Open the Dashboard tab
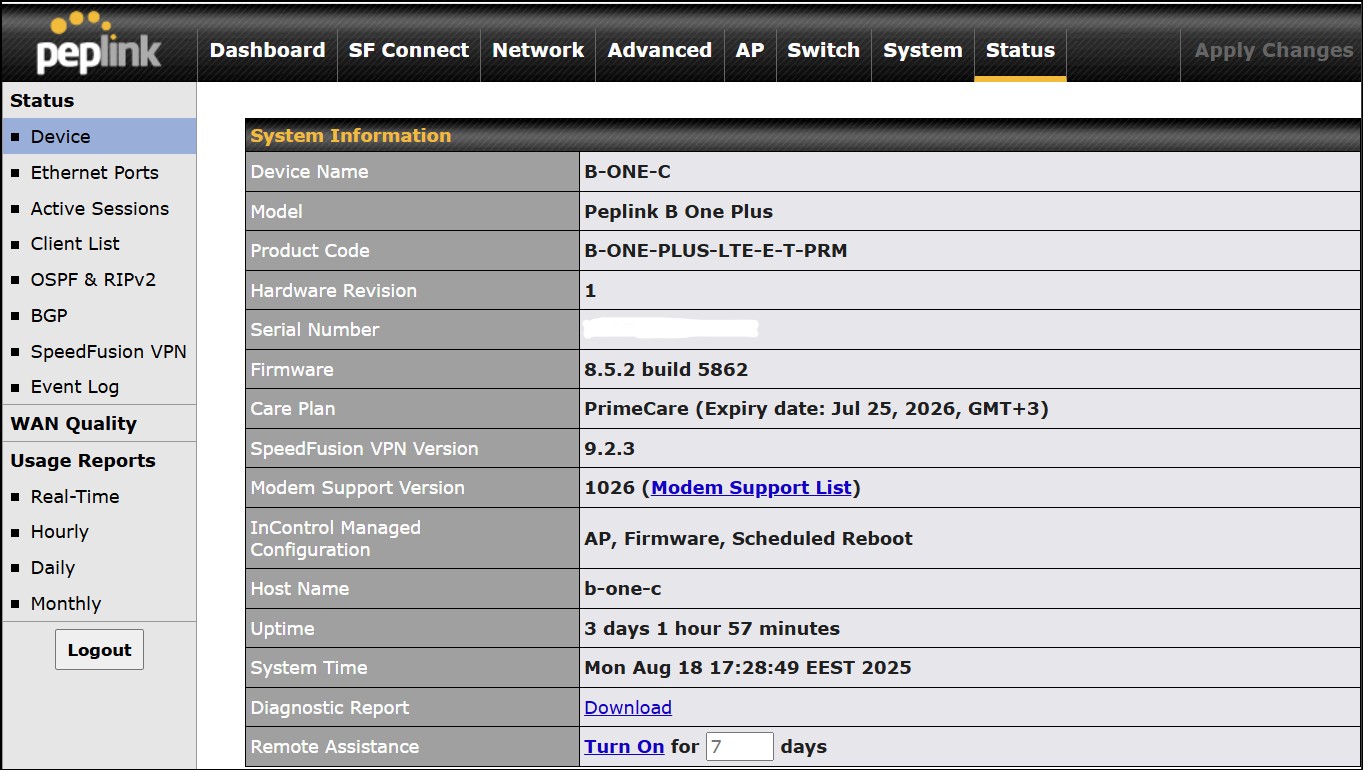 267,50
